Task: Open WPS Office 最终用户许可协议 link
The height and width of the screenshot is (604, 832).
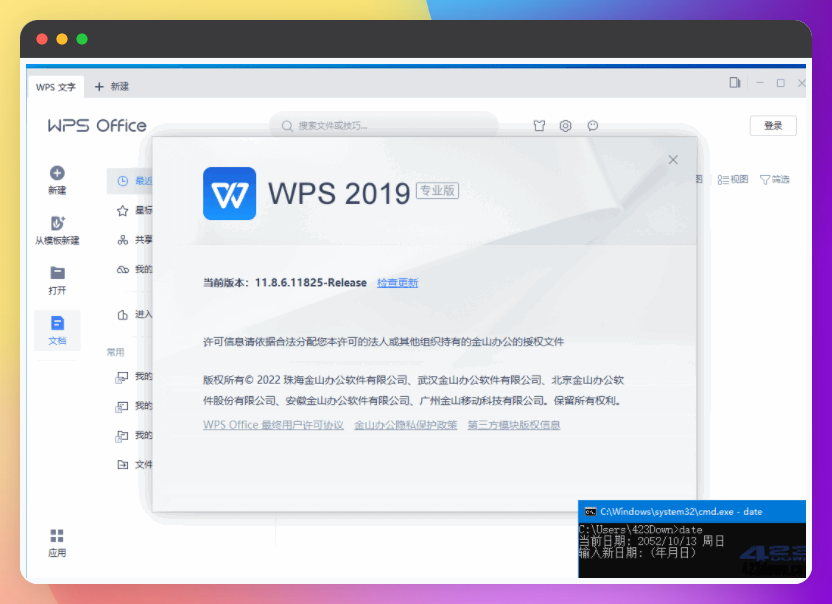Action: tap(273, 425)
